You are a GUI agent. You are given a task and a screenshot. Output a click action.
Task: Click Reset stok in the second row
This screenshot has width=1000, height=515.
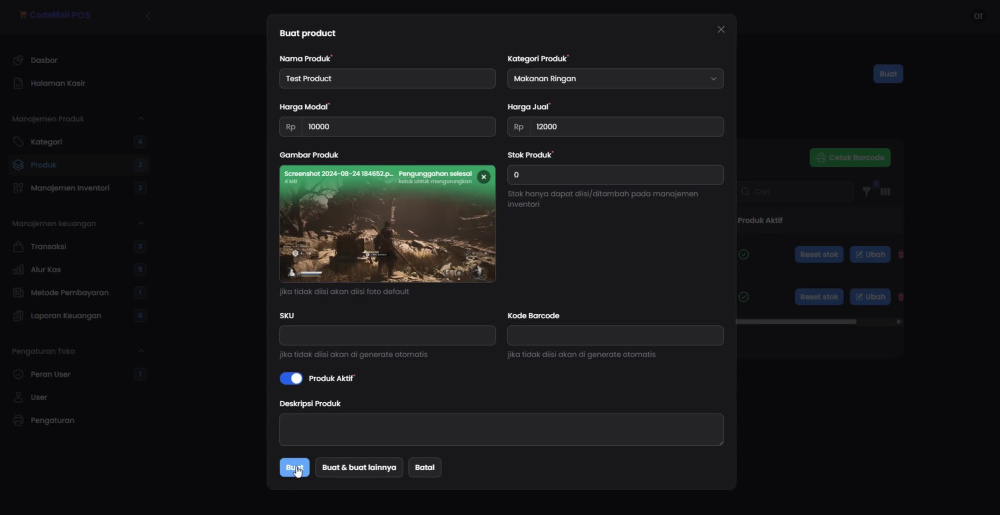click(819, 296)
